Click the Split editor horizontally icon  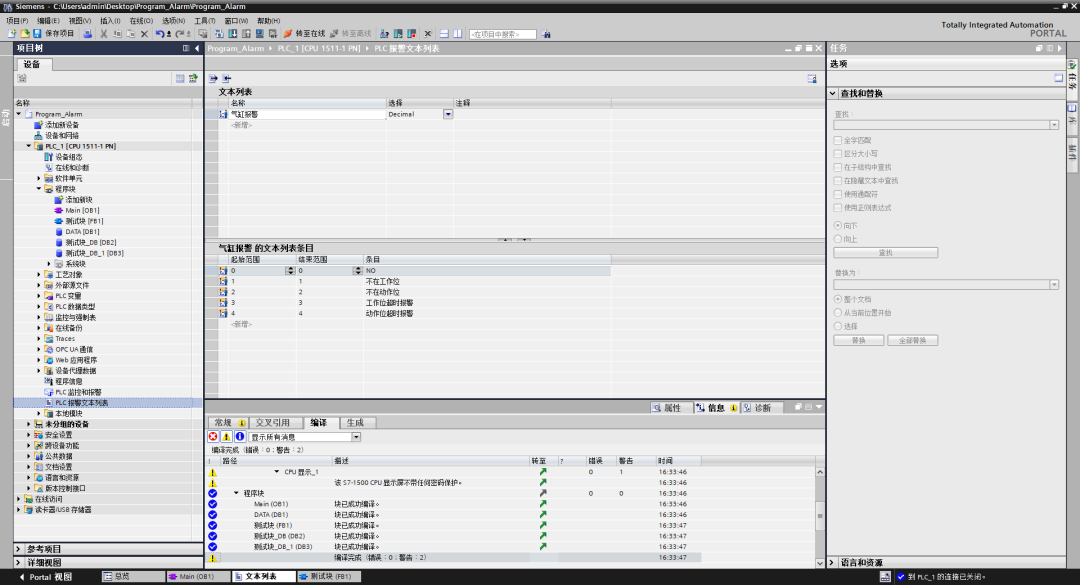coord(444,33)
